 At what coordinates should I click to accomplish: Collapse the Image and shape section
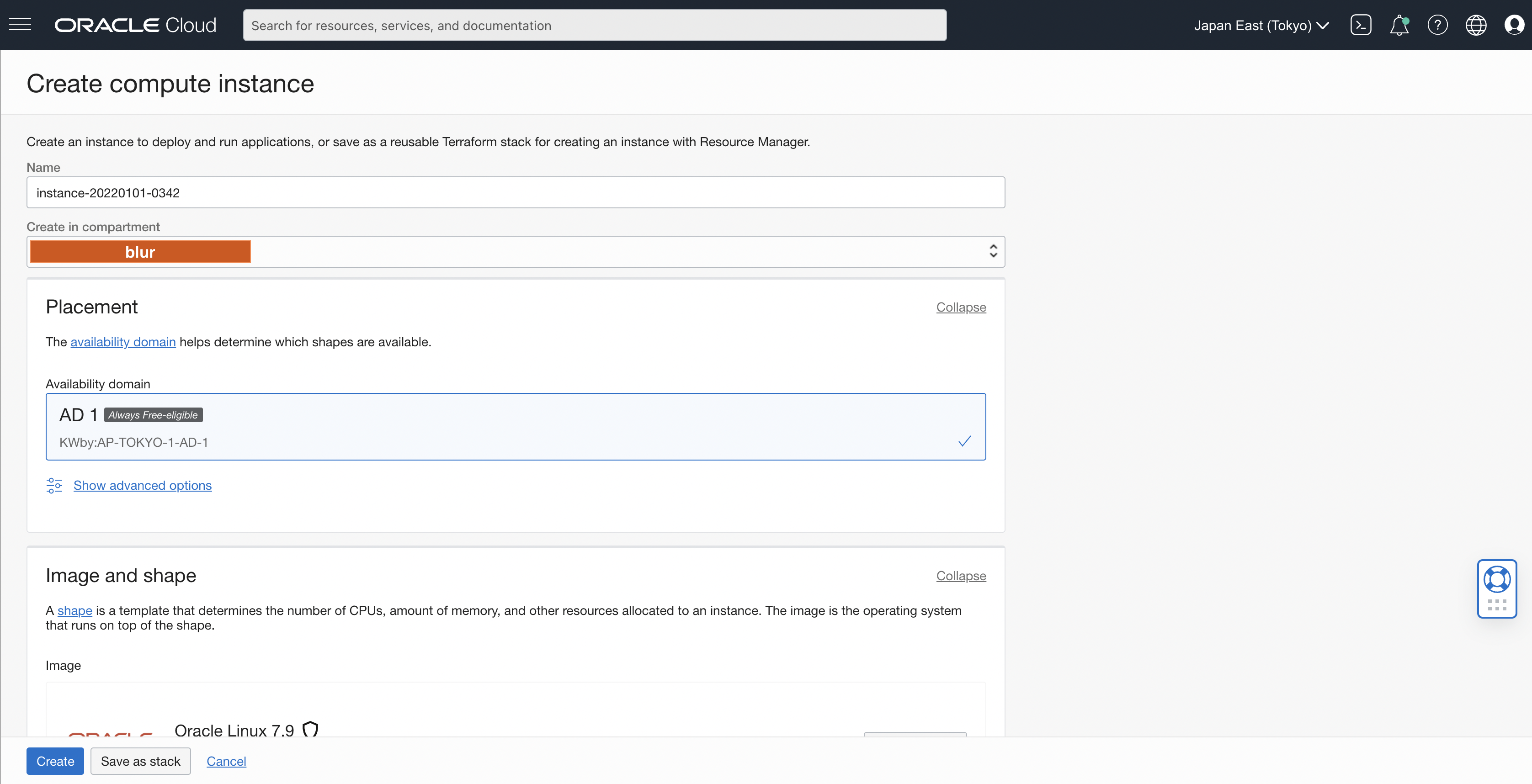[x=961, y=575]
